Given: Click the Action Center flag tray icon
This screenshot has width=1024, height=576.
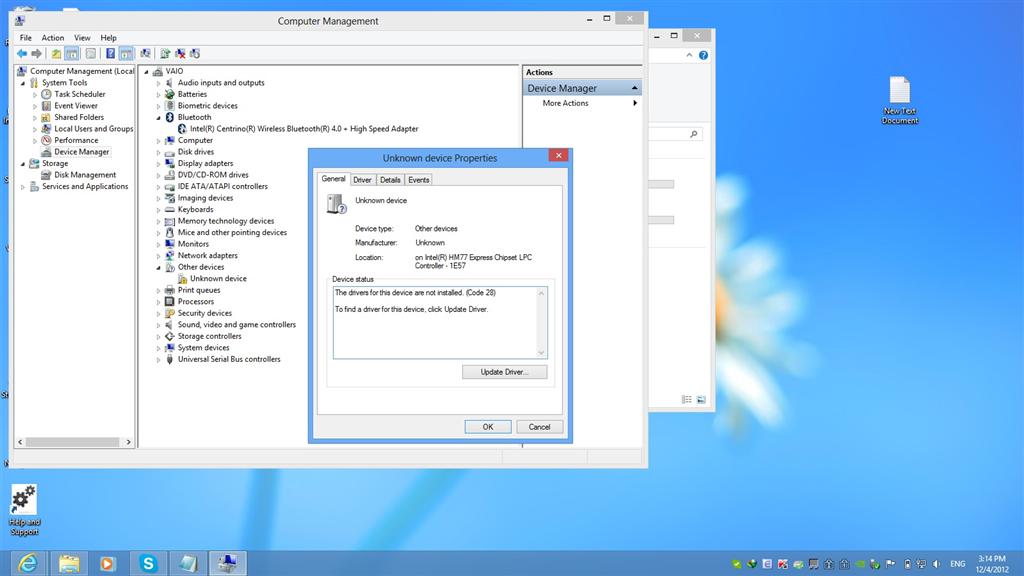Looking at the screenshot, I should [890, 564].
